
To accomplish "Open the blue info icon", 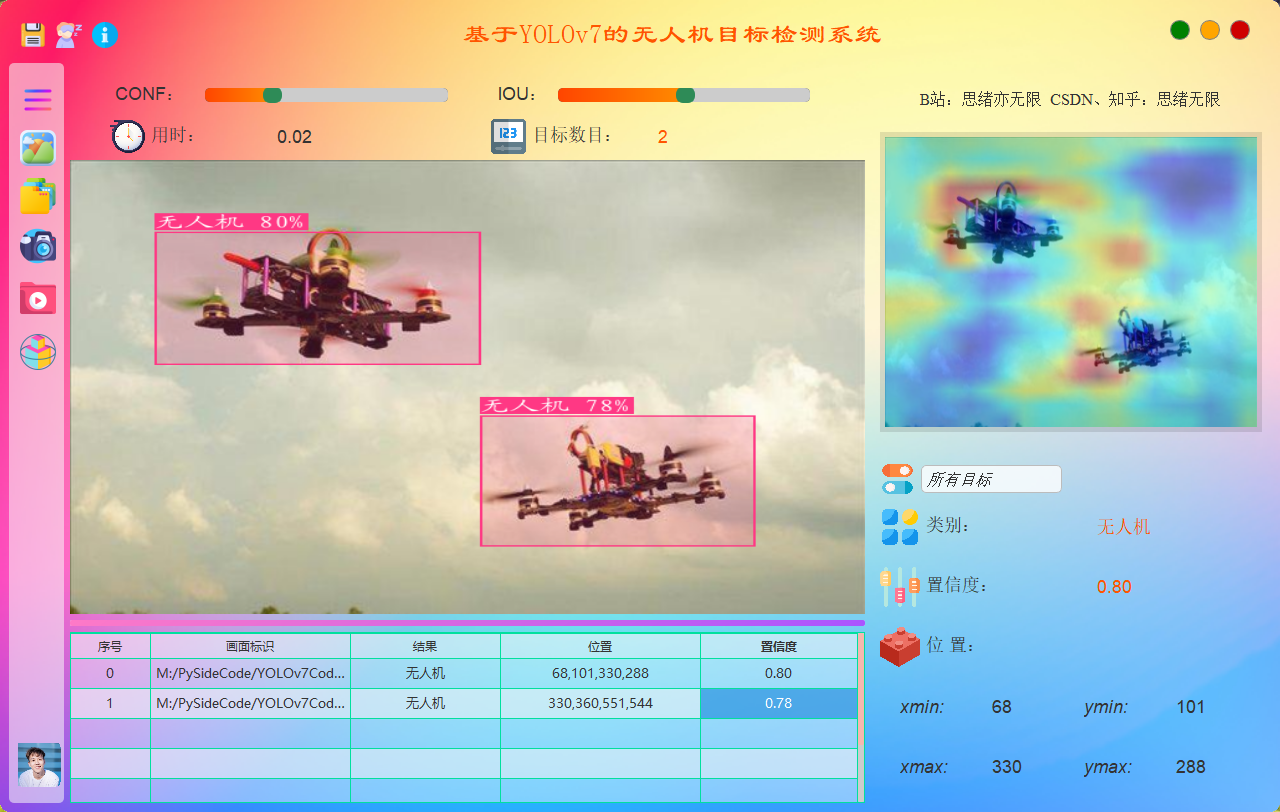I will pos(105,35).
